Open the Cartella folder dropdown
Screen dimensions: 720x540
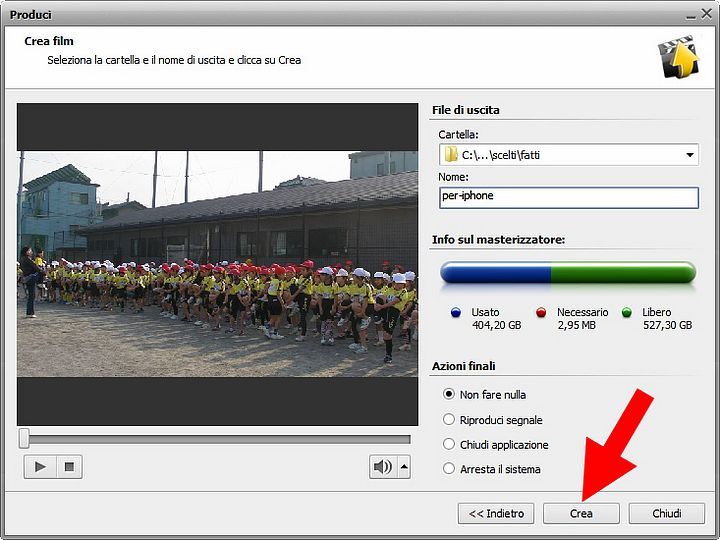click(x=690, y=155)
